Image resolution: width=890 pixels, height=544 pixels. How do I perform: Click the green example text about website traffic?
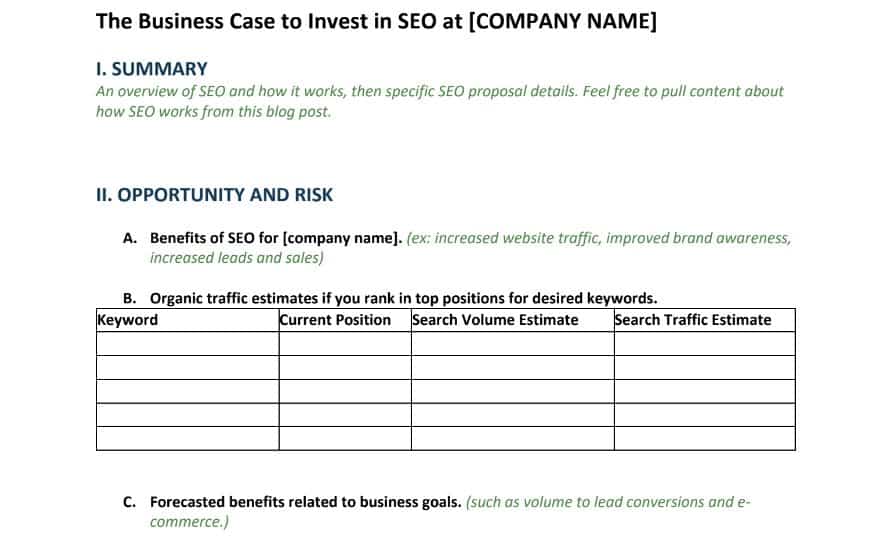coord(471,248)
